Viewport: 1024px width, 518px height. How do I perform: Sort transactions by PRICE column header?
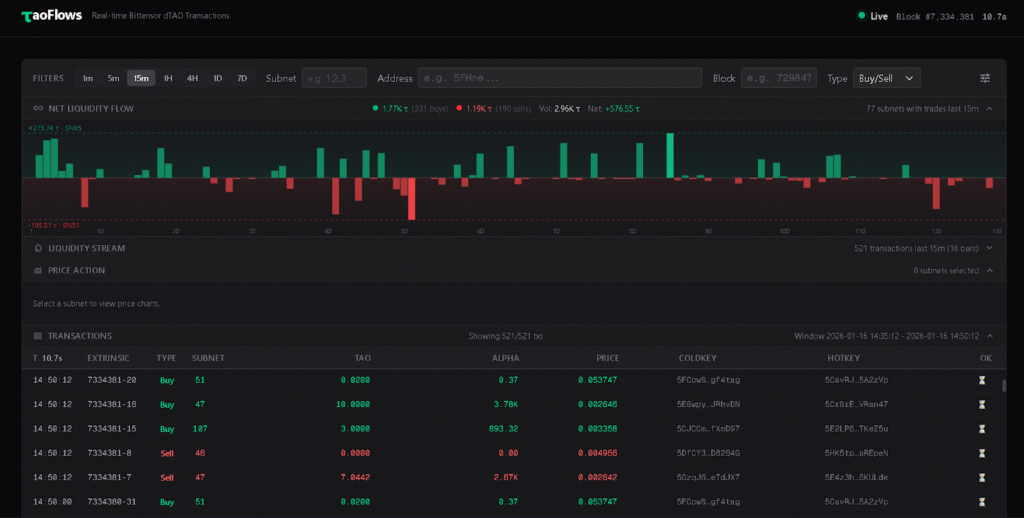(607, 358)
